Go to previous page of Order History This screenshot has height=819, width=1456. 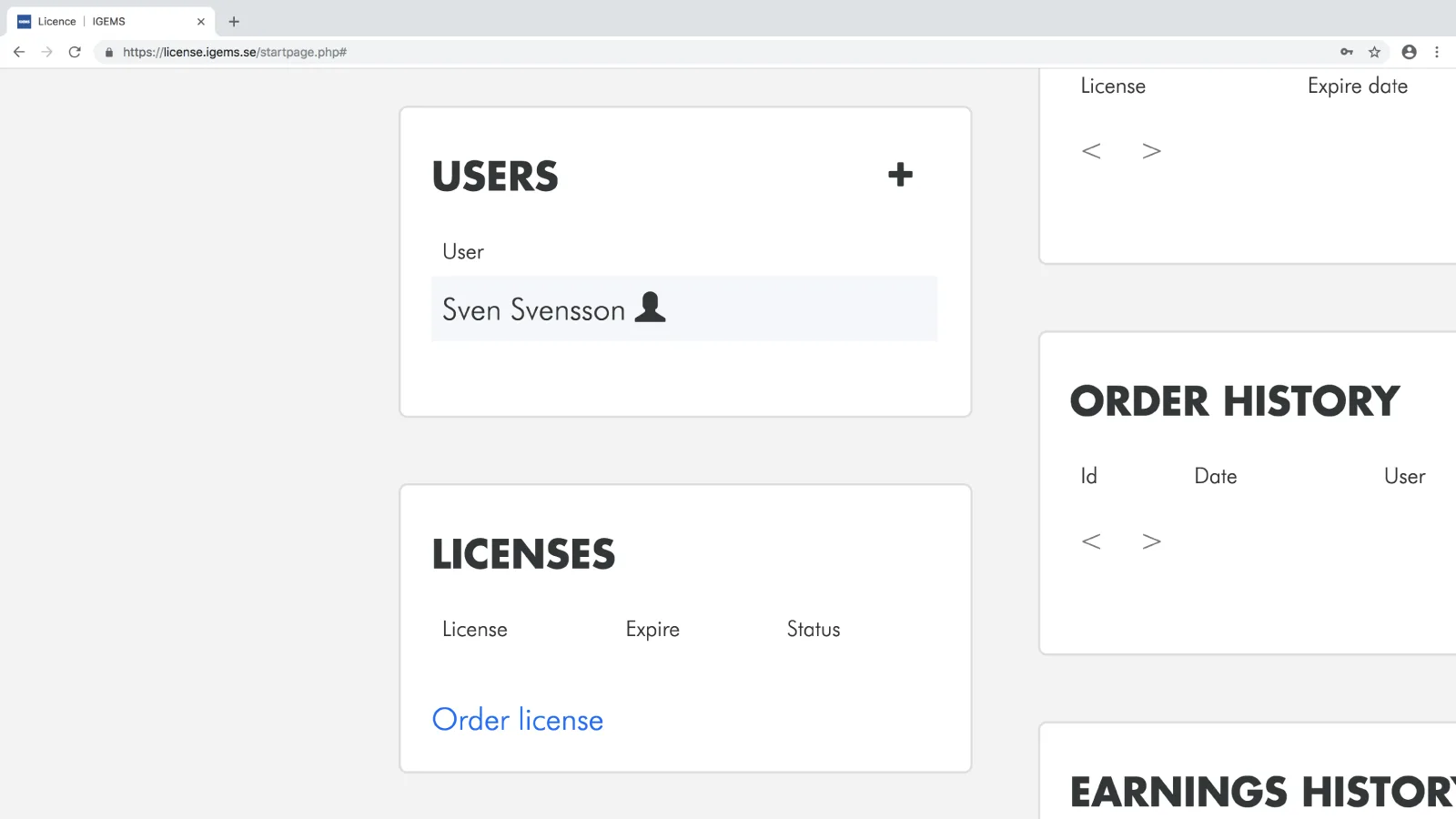1091,541
